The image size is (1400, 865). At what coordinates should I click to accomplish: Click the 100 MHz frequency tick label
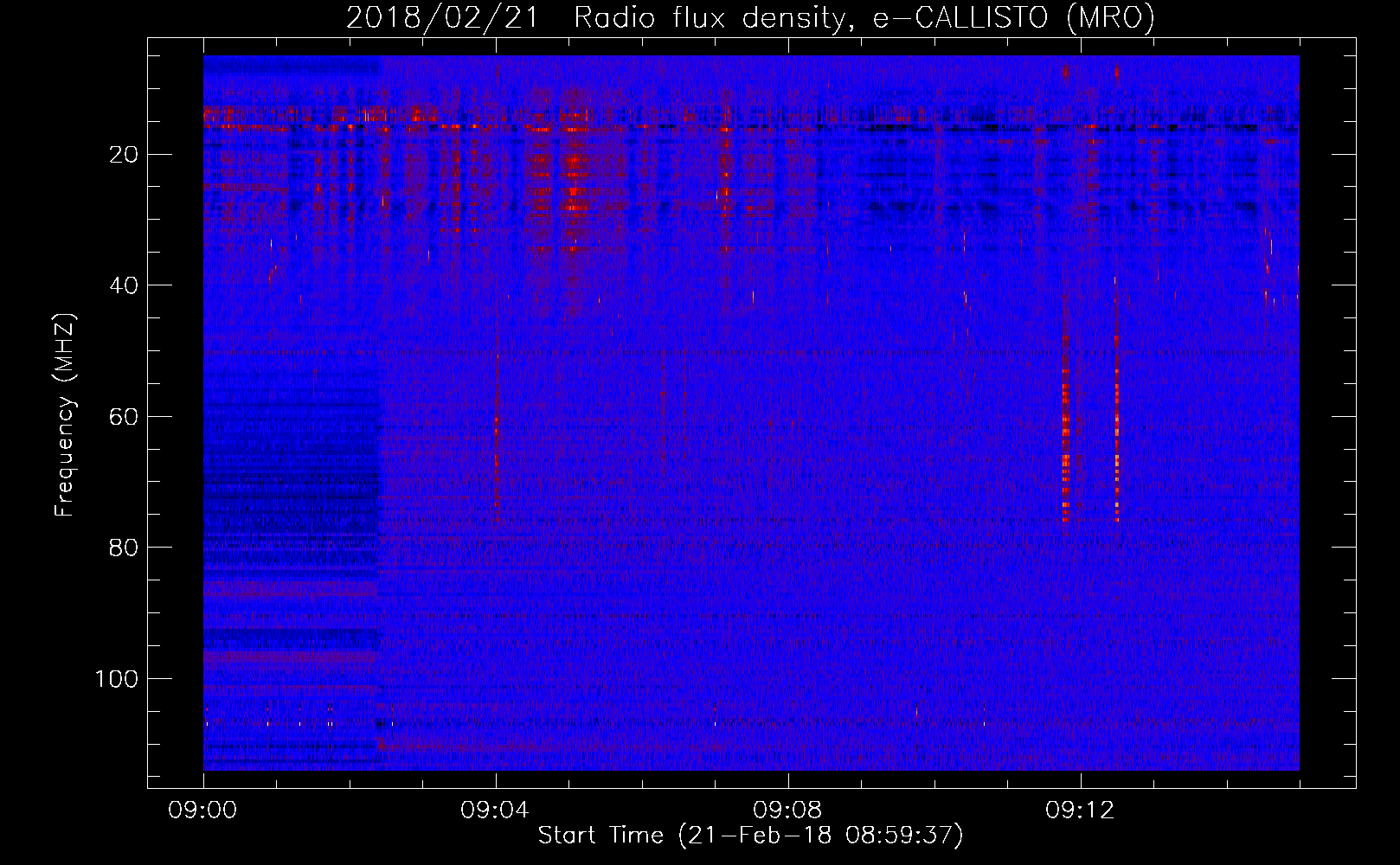click(x=117, y=679)
